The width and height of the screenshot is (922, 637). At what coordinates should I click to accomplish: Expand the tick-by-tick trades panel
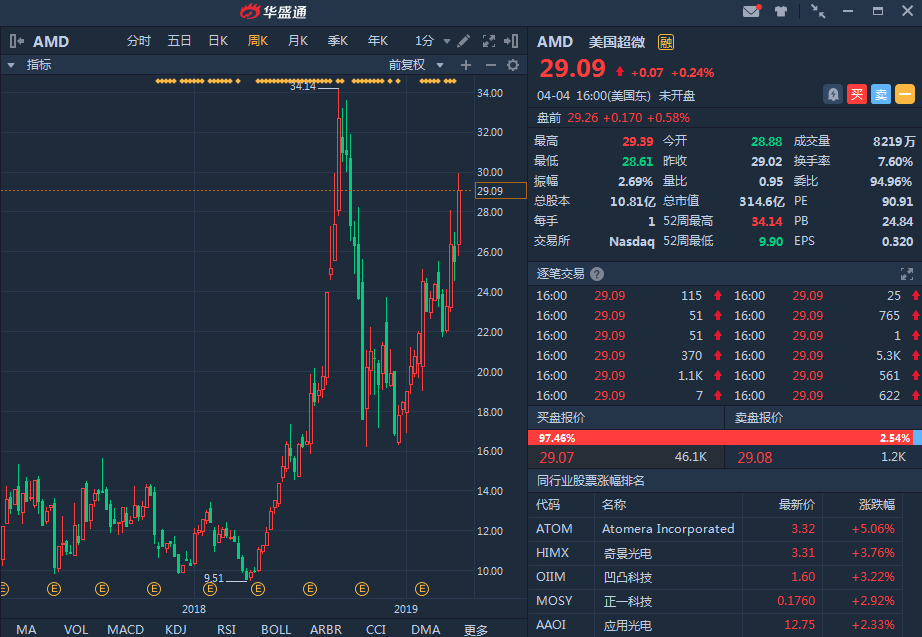coord(906,274)
